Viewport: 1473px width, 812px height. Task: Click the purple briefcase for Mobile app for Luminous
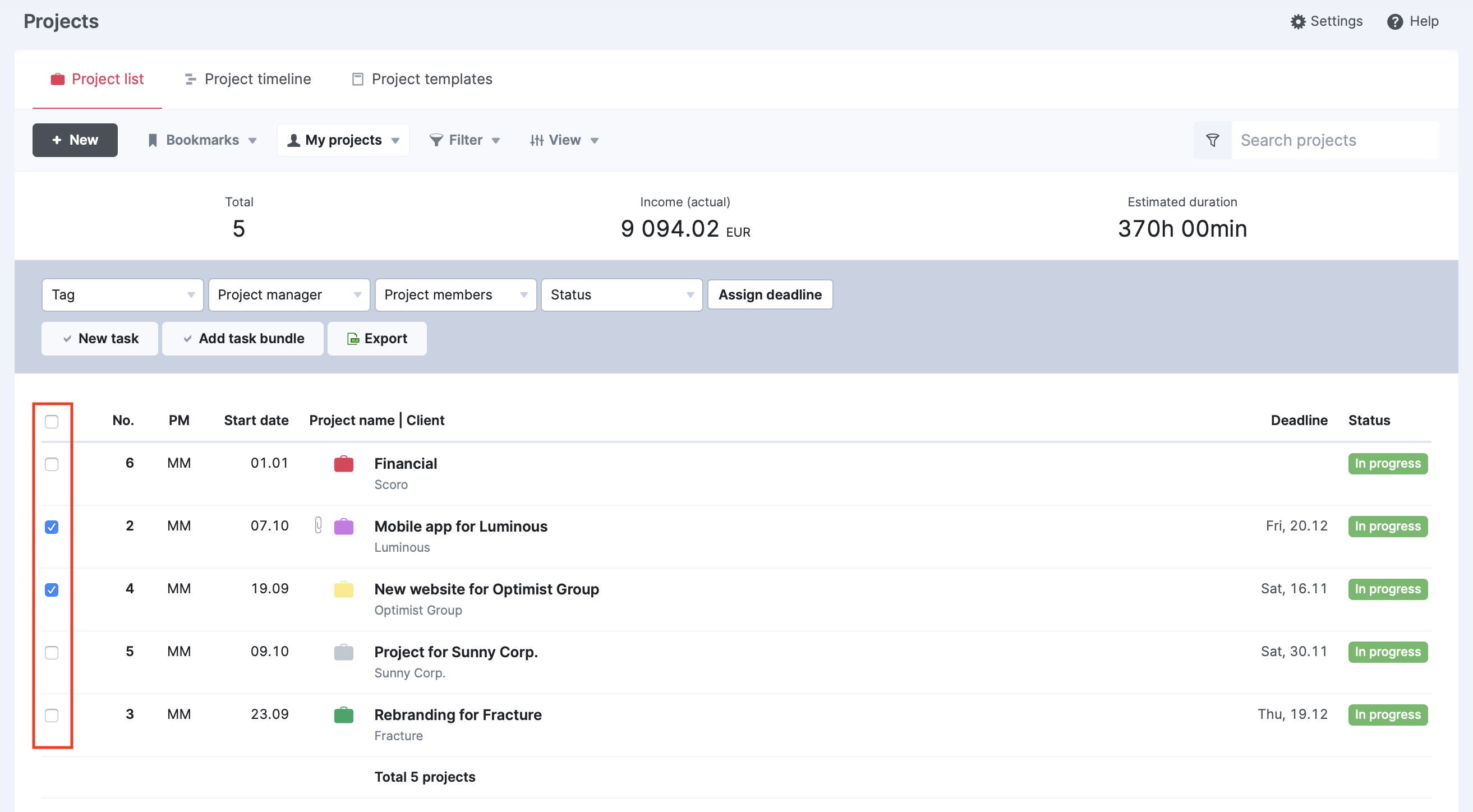[x=344, y=526]
